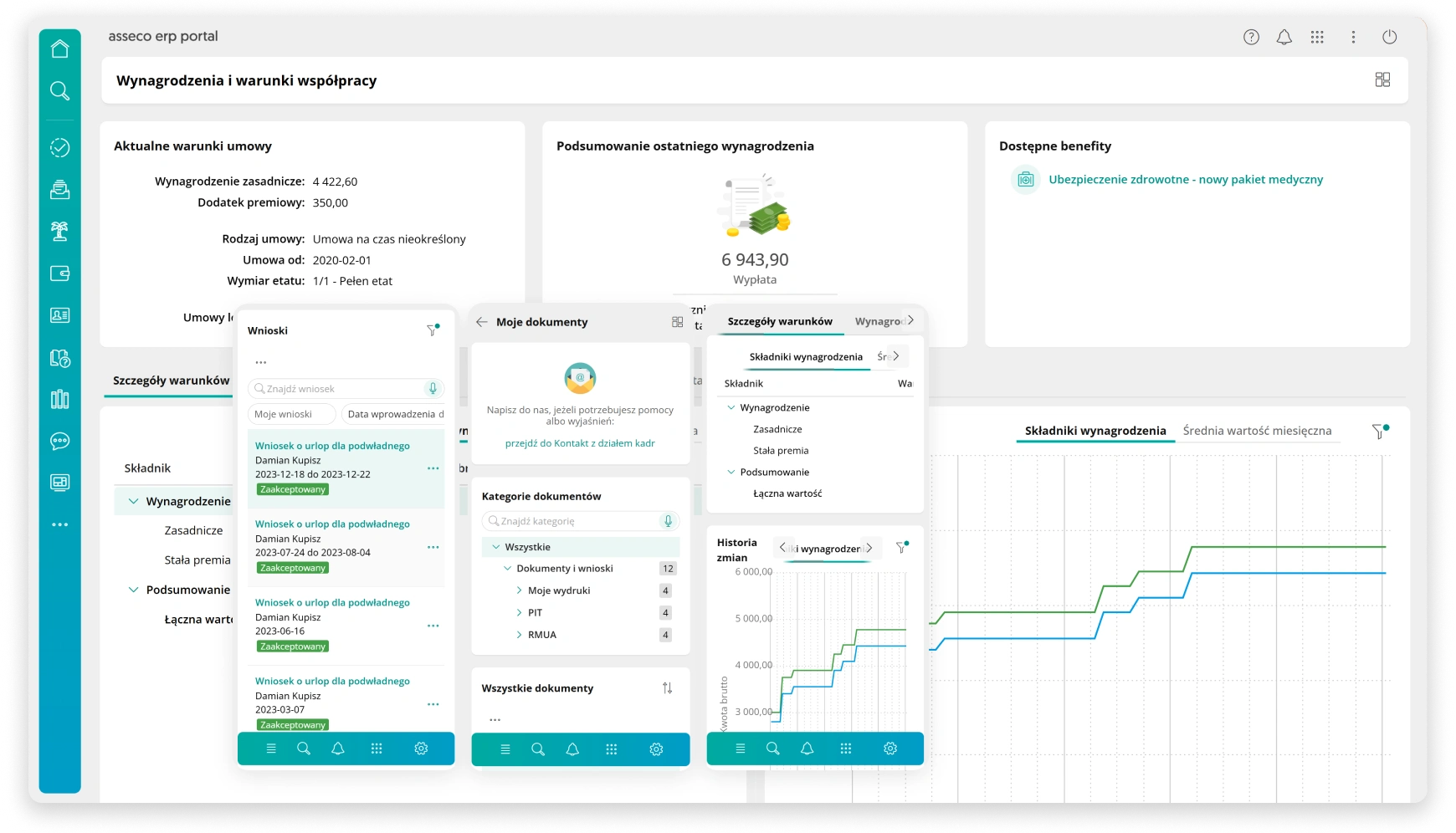The width and height of the screenshot is (1456, 833).
Task: Click the chat bubble sidebar icon
Action: tap(59, 441)
